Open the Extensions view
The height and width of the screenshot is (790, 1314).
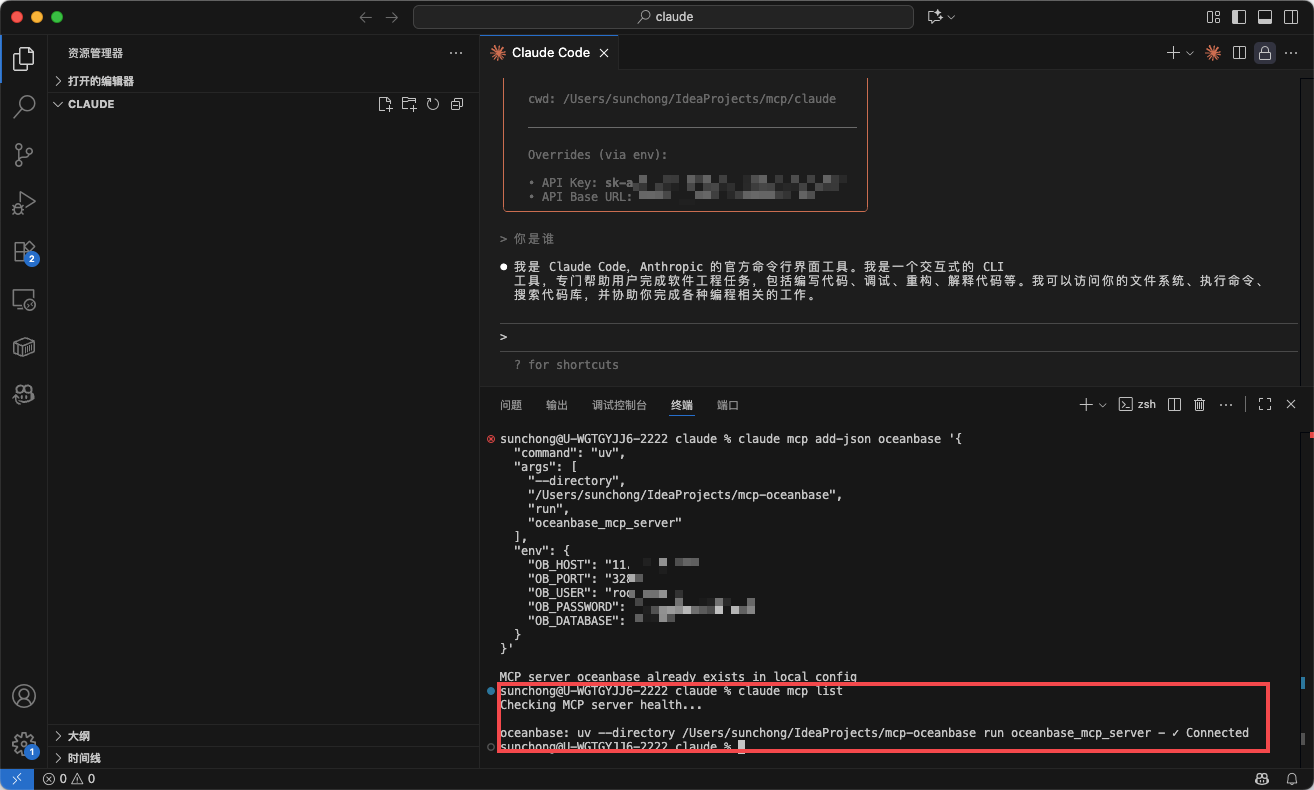tap(24, 252)
